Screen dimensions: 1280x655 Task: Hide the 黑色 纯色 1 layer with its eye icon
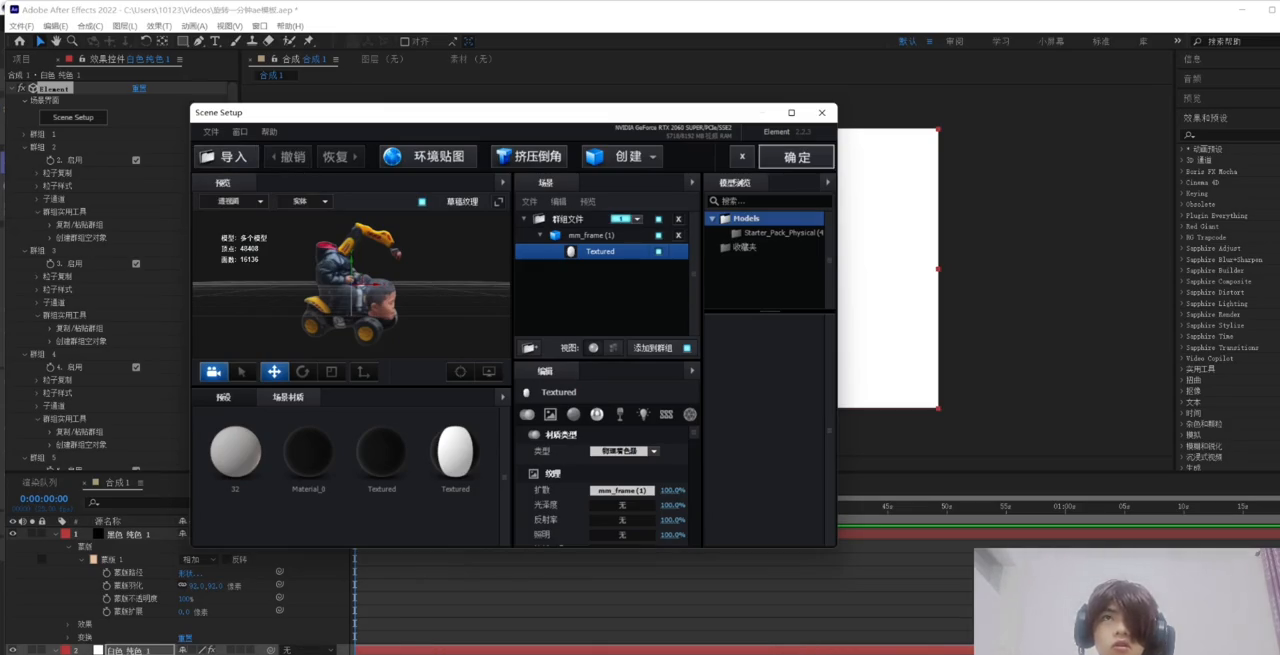point(13,534)
